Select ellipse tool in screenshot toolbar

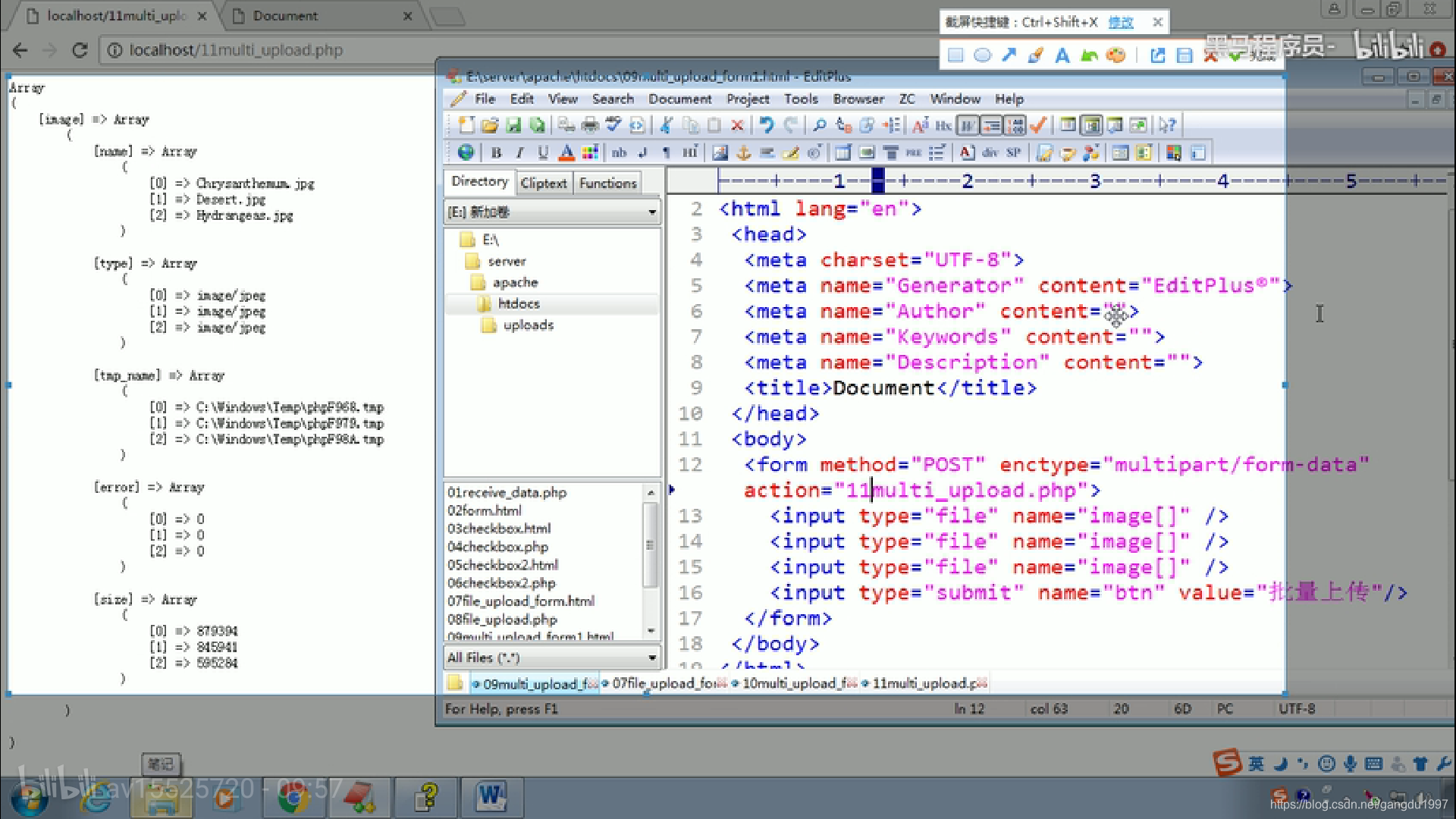click(x=982, y=55)
